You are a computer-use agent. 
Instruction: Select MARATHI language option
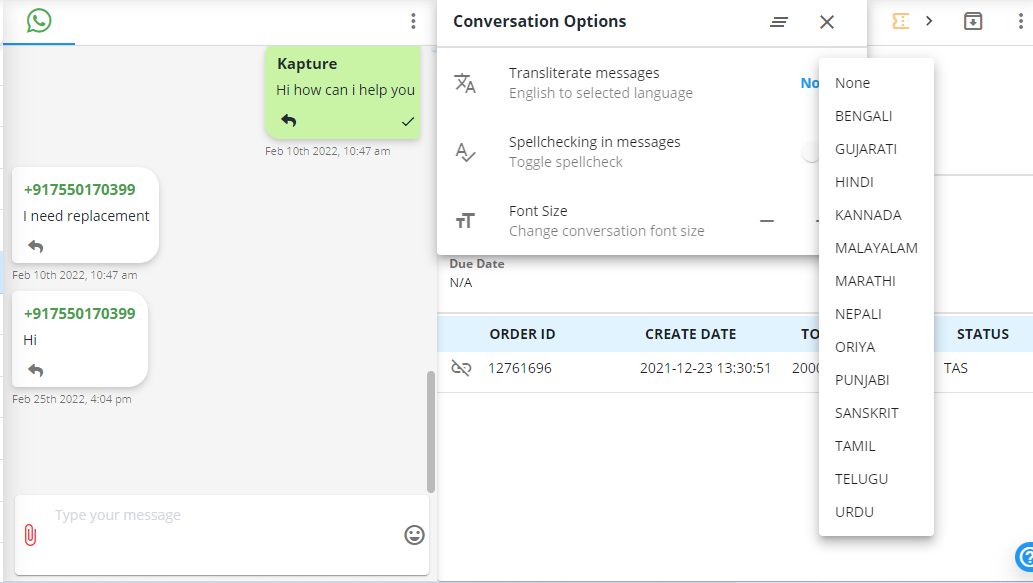[876, 281]
